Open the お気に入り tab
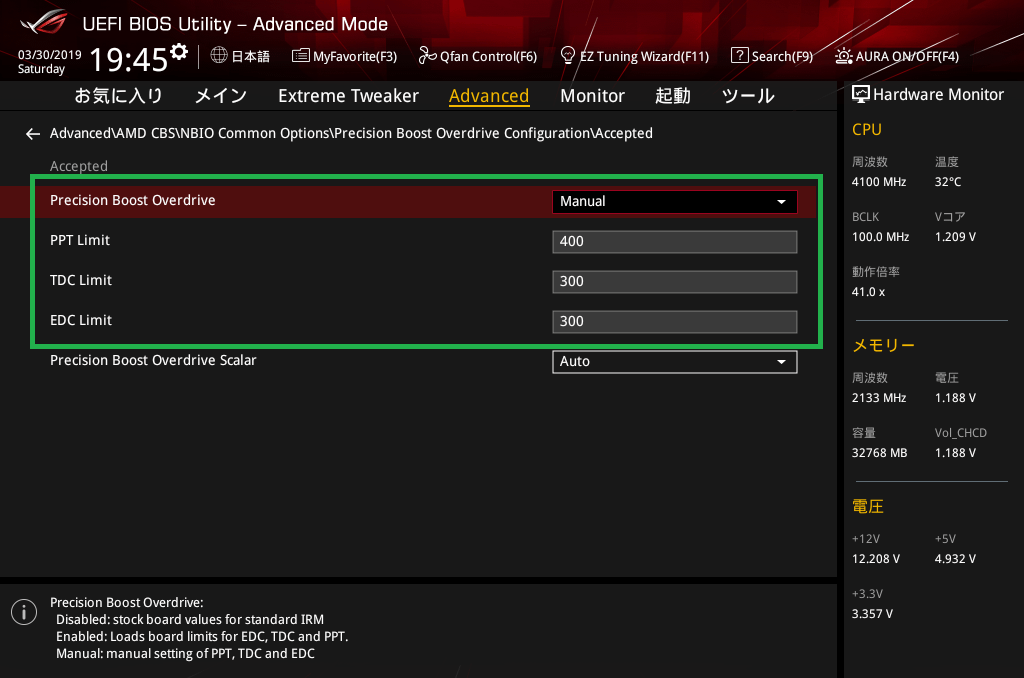1024x678 pixels. 118,96
